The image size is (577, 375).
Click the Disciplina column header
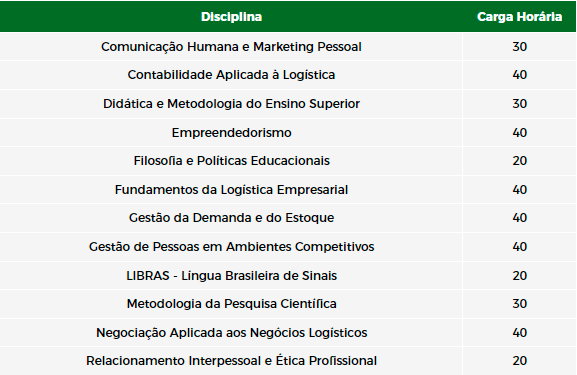[x=231, y=17]
